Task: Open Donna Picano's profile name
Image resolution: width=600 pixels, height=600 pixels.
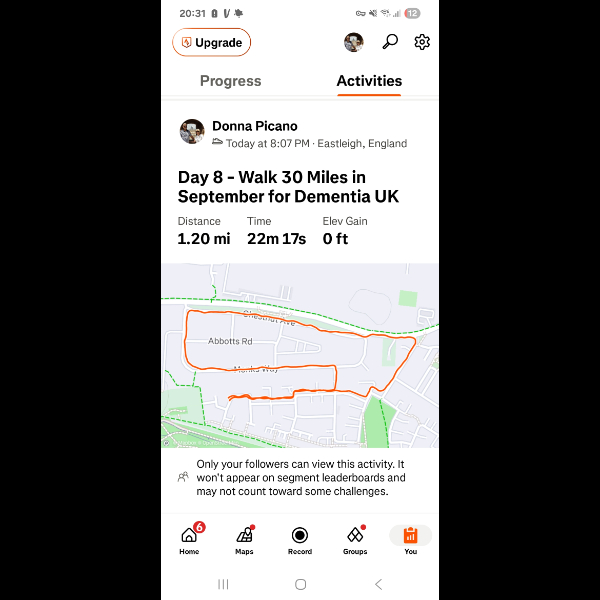Action: [255, 126]
